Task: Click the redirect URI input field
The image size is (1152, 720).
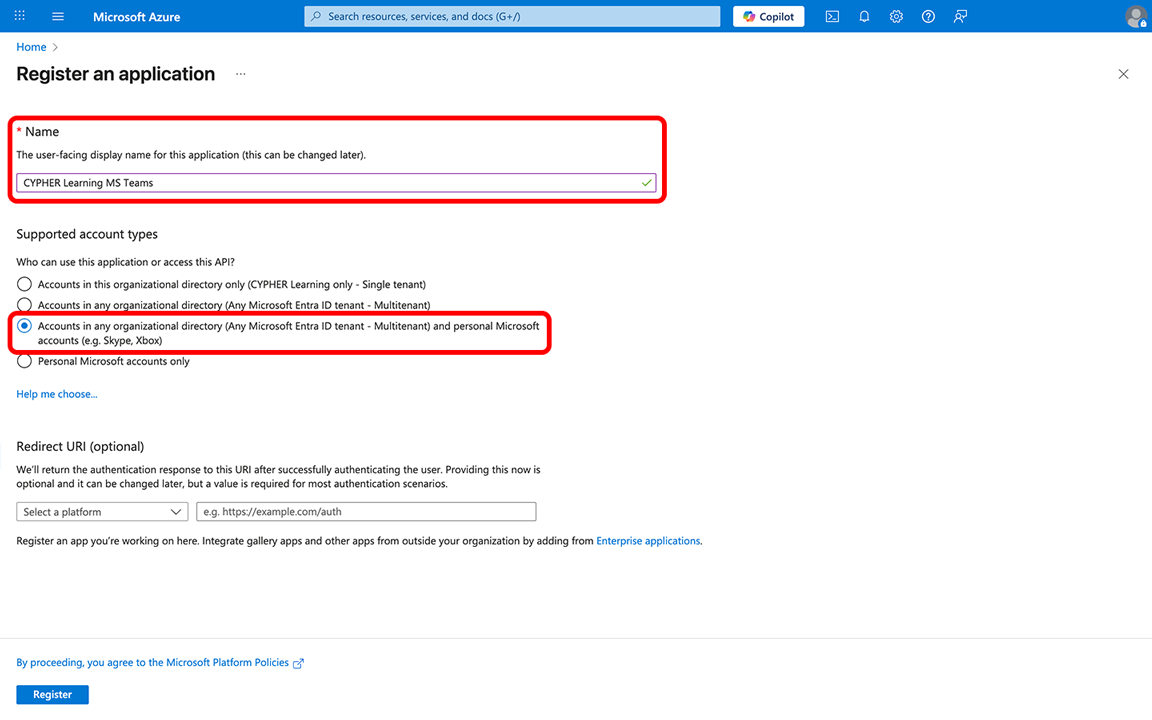Action: click(x=366, y=512)
